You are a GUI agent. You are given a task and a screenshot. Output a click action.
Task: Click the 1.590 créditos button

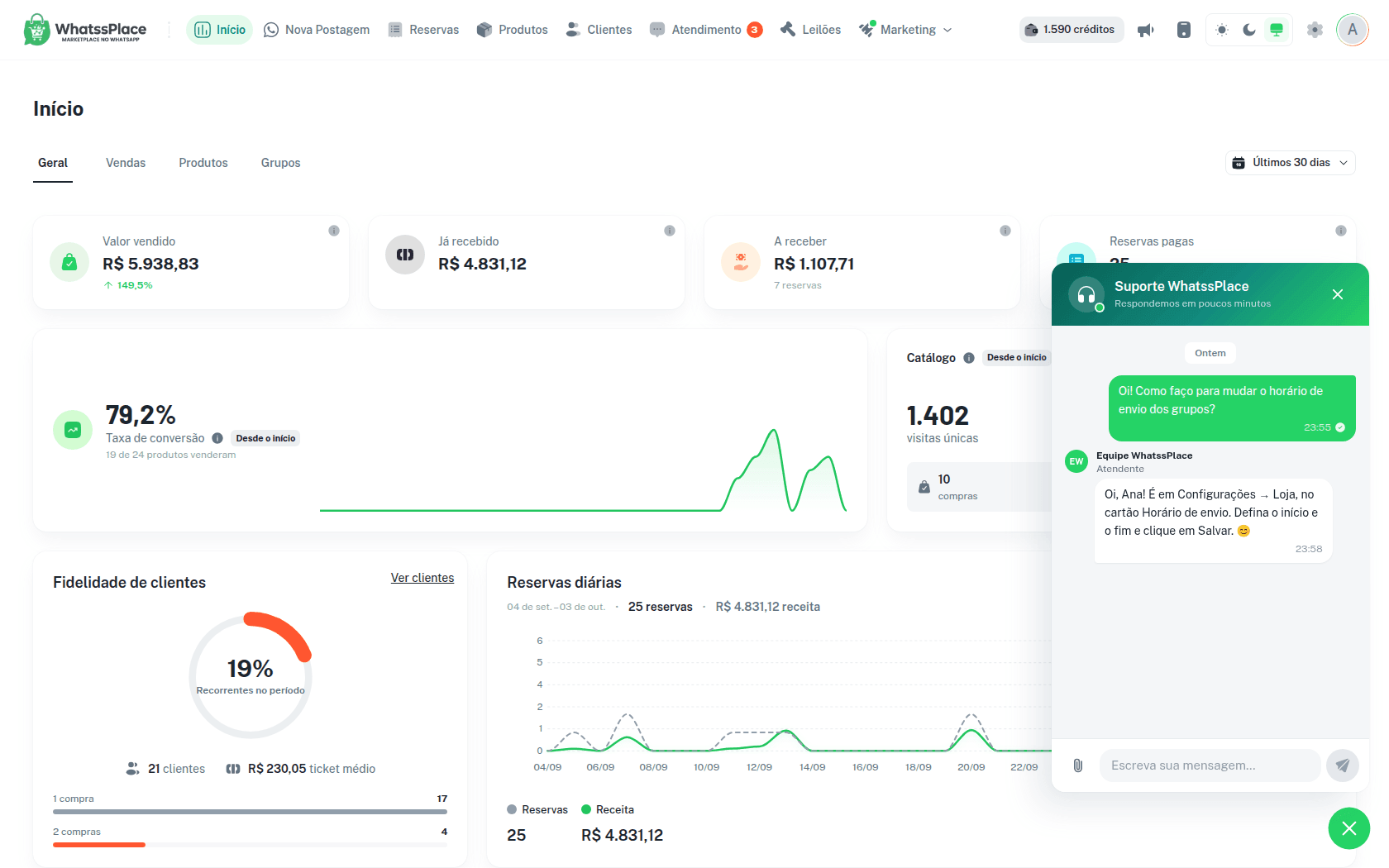pos(1072,30)
